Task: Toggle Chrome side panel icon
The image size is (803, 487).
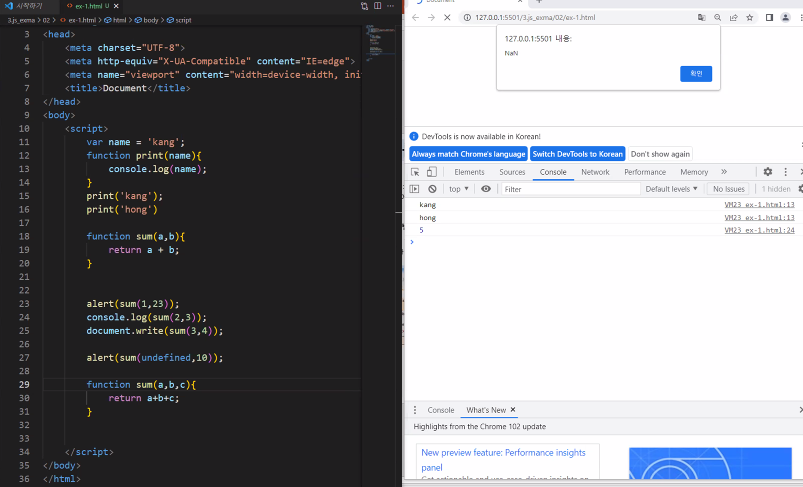Action: point(769,17)
